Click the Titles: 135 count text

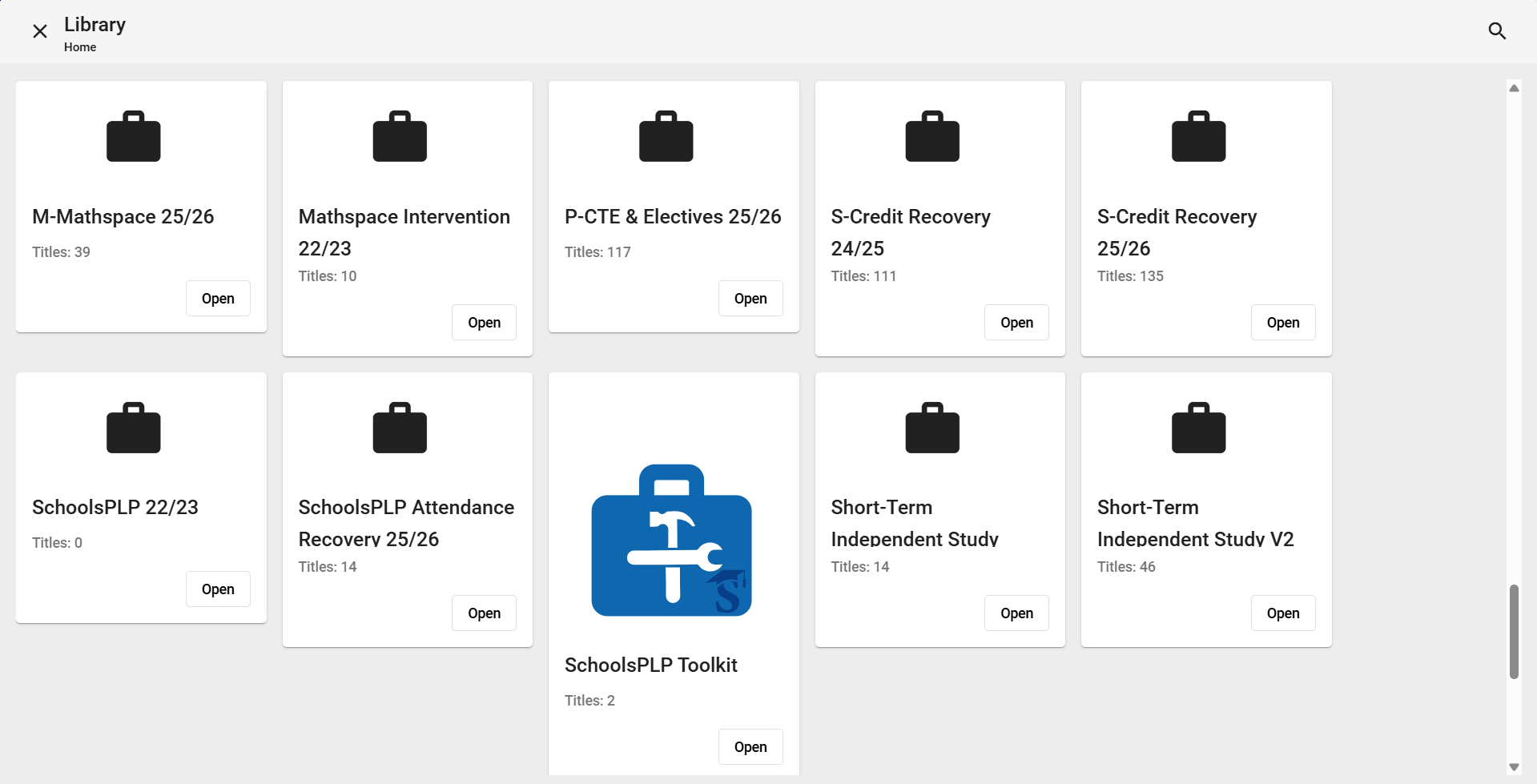(1130, 276)
